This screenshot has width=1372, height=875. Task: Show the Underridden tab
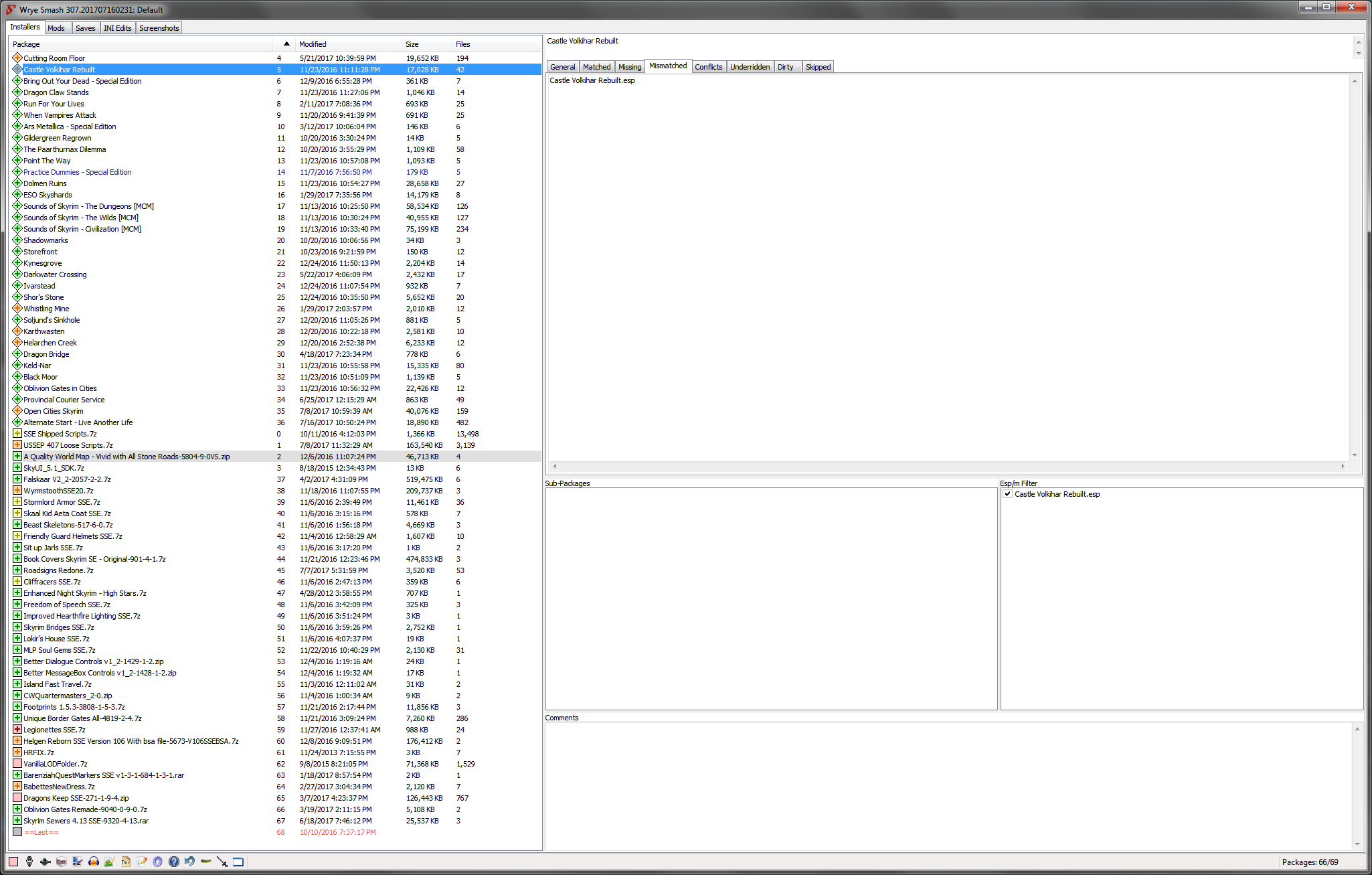(x=750, y=67)
